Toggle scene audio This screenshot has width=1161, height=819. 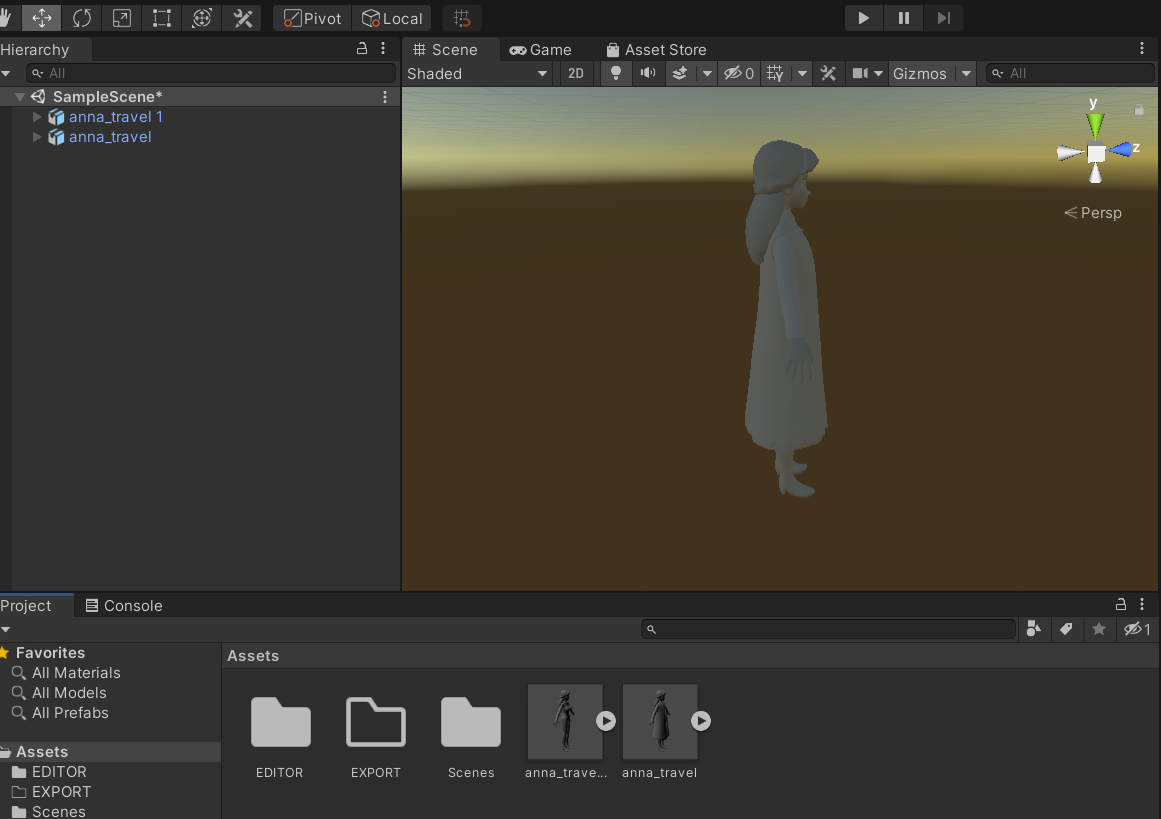click(648, 73)
